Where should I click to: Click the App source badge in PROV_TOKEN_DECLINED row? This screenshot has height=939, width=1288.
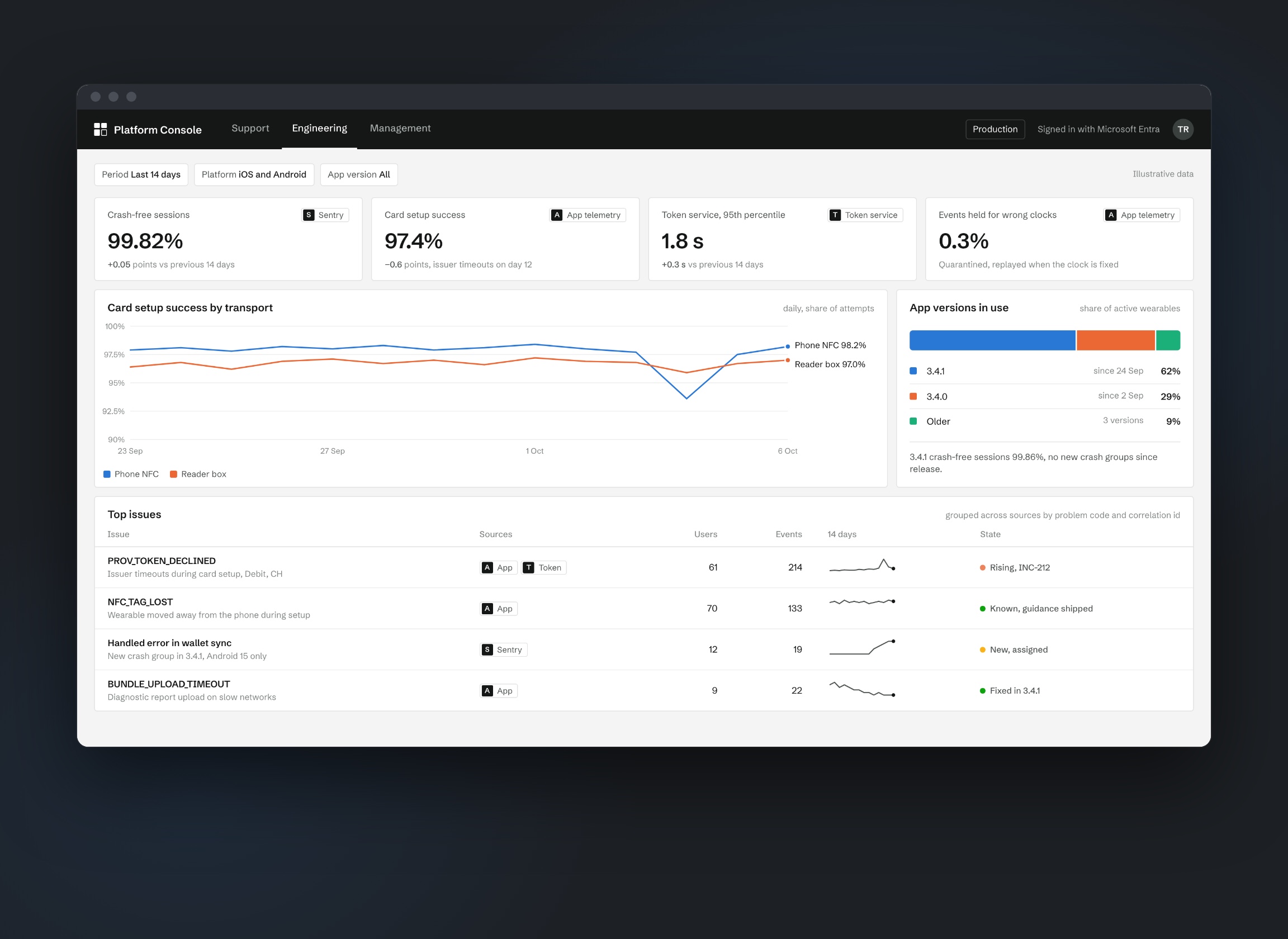(x=499, y=567)
